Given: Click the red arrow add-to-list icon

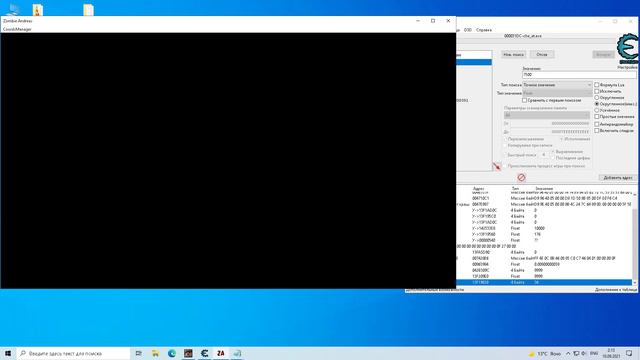Looking at the screenshot, I should (x=496, y=166).
